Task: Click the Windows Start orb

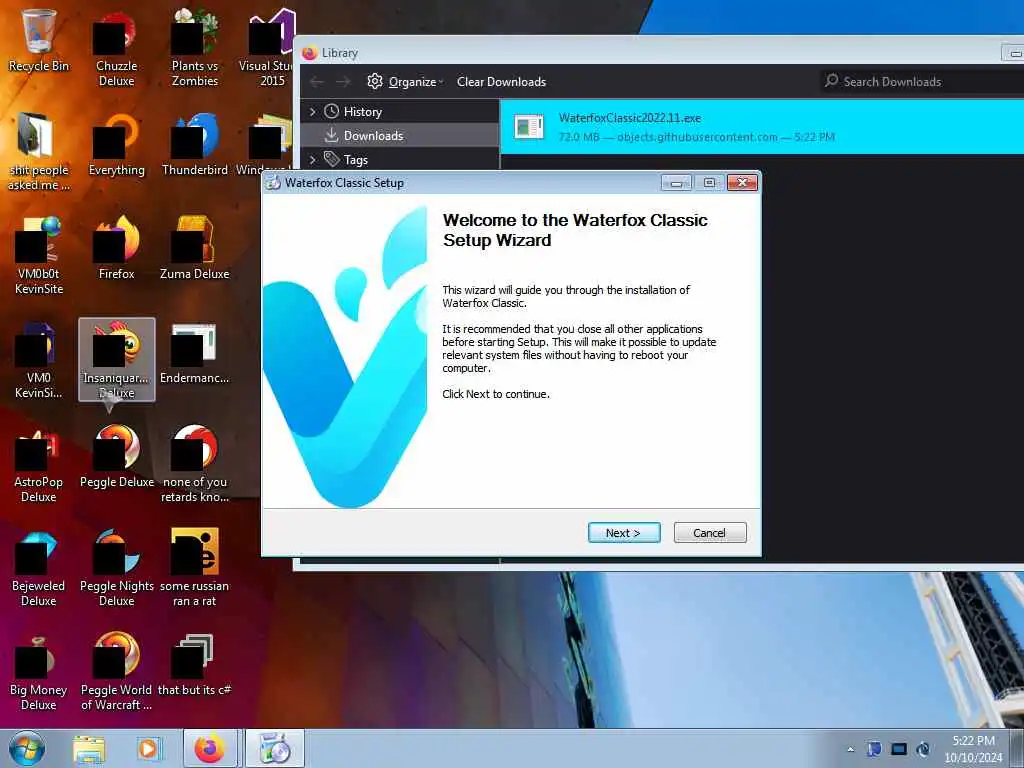Action: click(27, 748)
